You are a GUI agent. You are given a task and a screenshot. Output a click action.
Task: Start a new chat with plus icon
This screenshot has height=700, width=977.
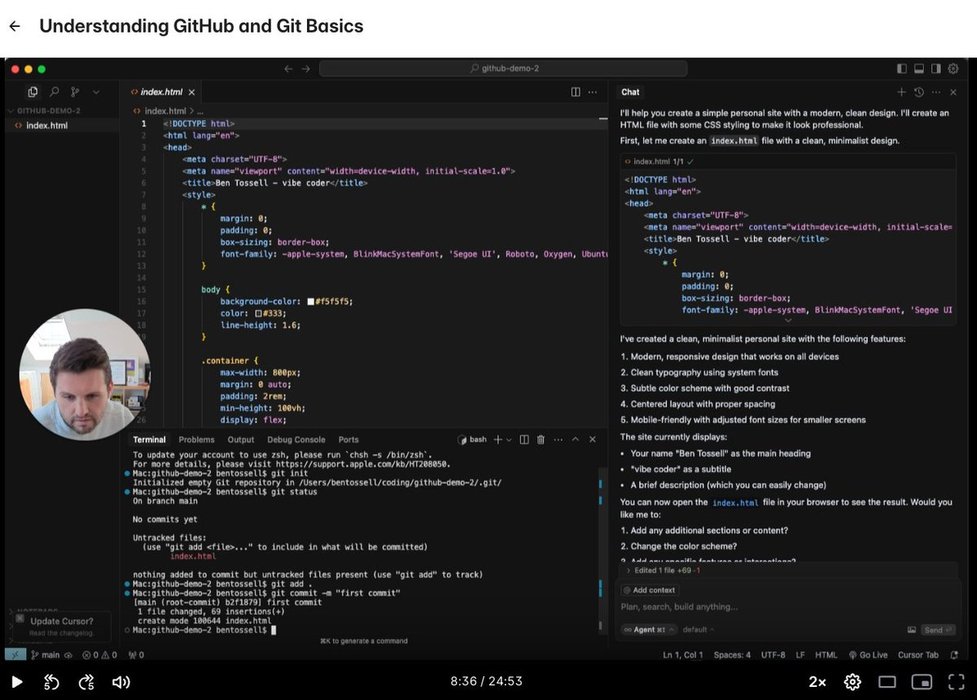point(901,92)
